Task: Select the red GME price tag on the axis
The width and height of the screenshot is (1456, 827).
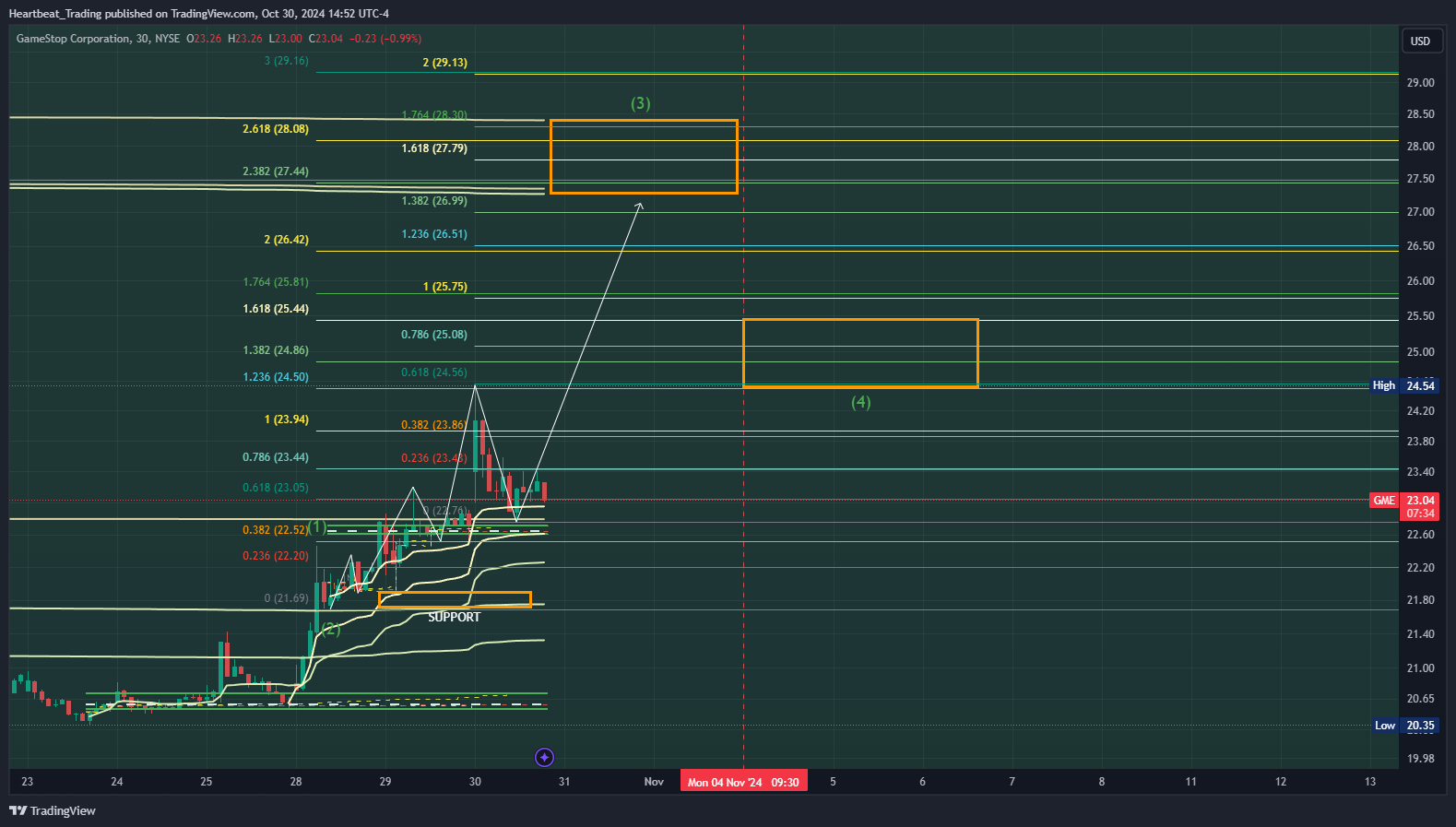Action: tap(1404, 506)
